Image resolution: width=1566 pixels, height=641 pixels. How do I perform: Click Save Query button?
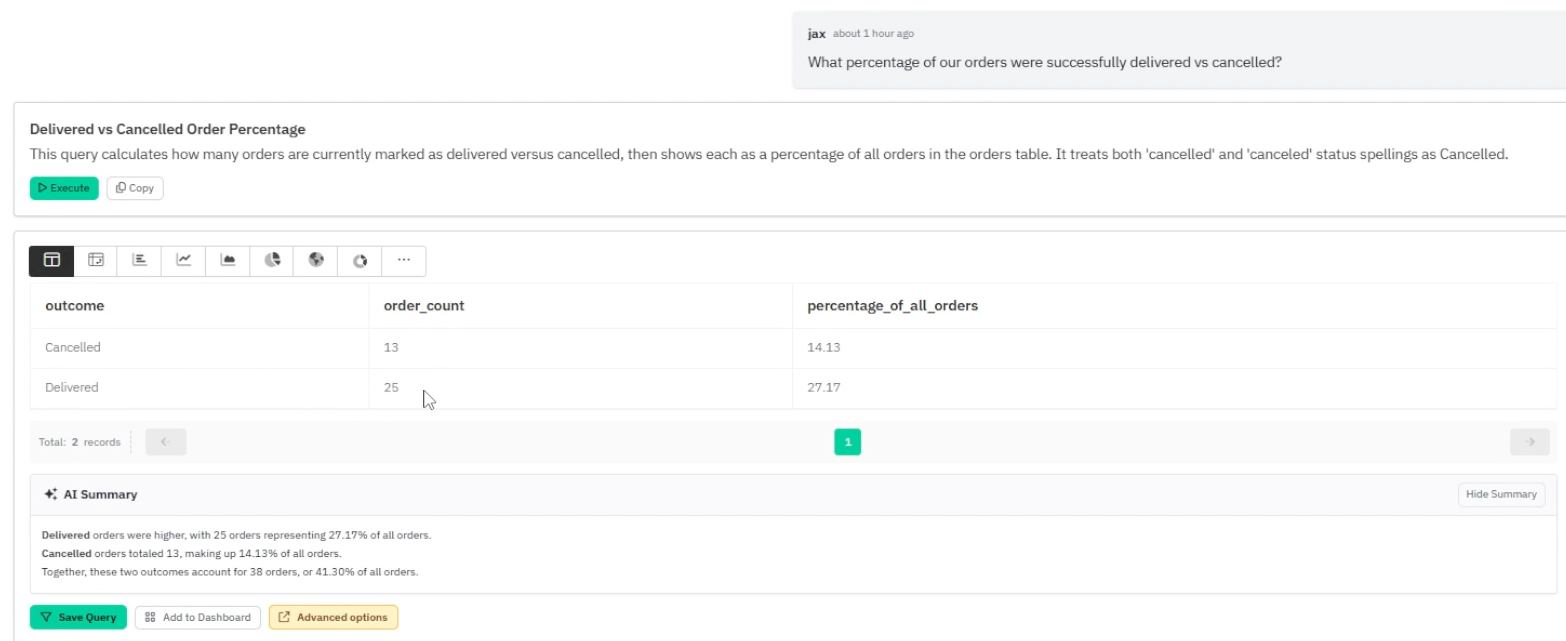pos(79,617)
